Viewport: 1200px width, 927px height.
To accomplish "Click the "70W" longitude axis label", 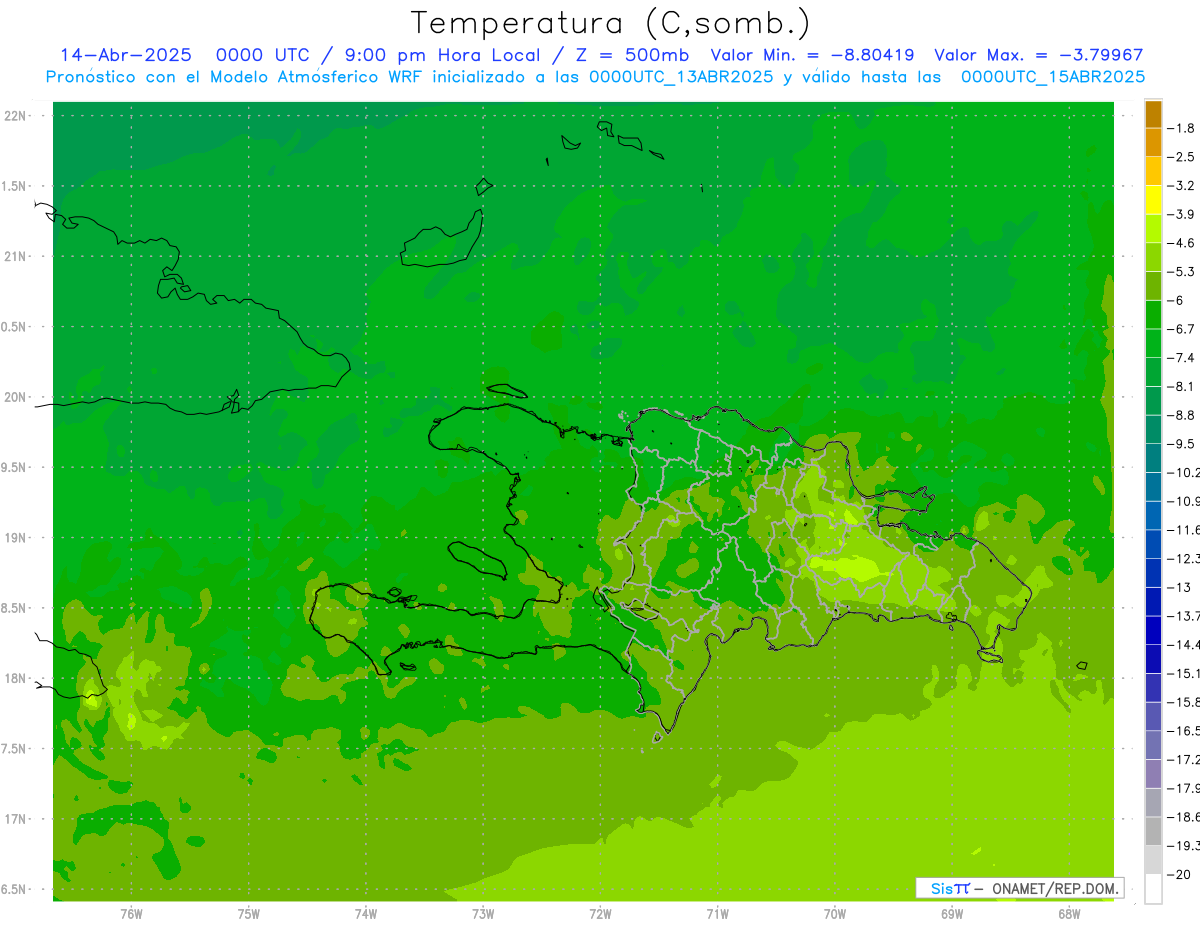I will [x=835, y=913].
